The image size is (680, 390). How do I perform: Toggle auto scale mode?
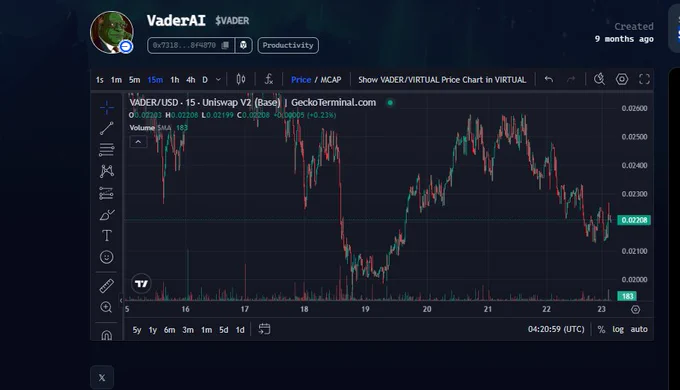[639, 329]
